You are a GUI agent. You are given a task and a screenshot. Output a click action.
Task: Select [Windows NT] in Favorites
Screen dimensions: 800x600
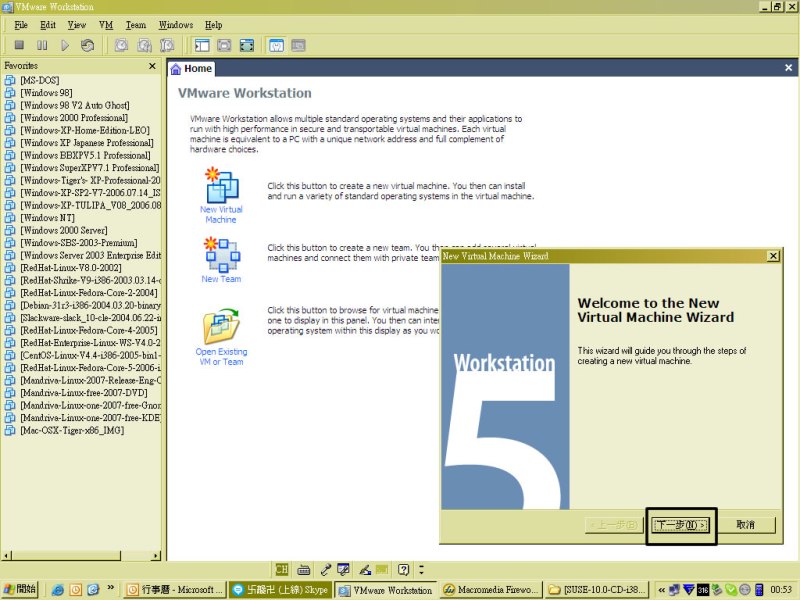(x=47, y=218)
